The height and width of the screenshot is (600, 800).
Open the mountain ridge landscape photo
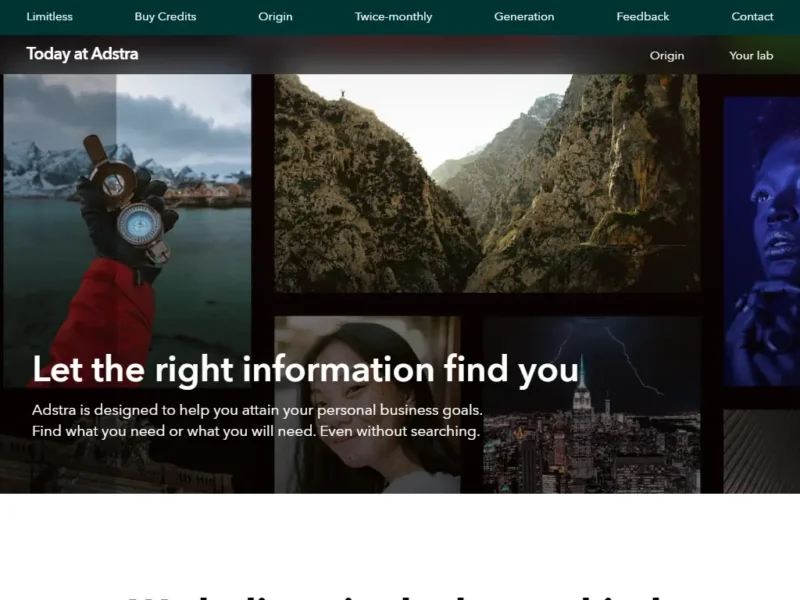(486, 183)
